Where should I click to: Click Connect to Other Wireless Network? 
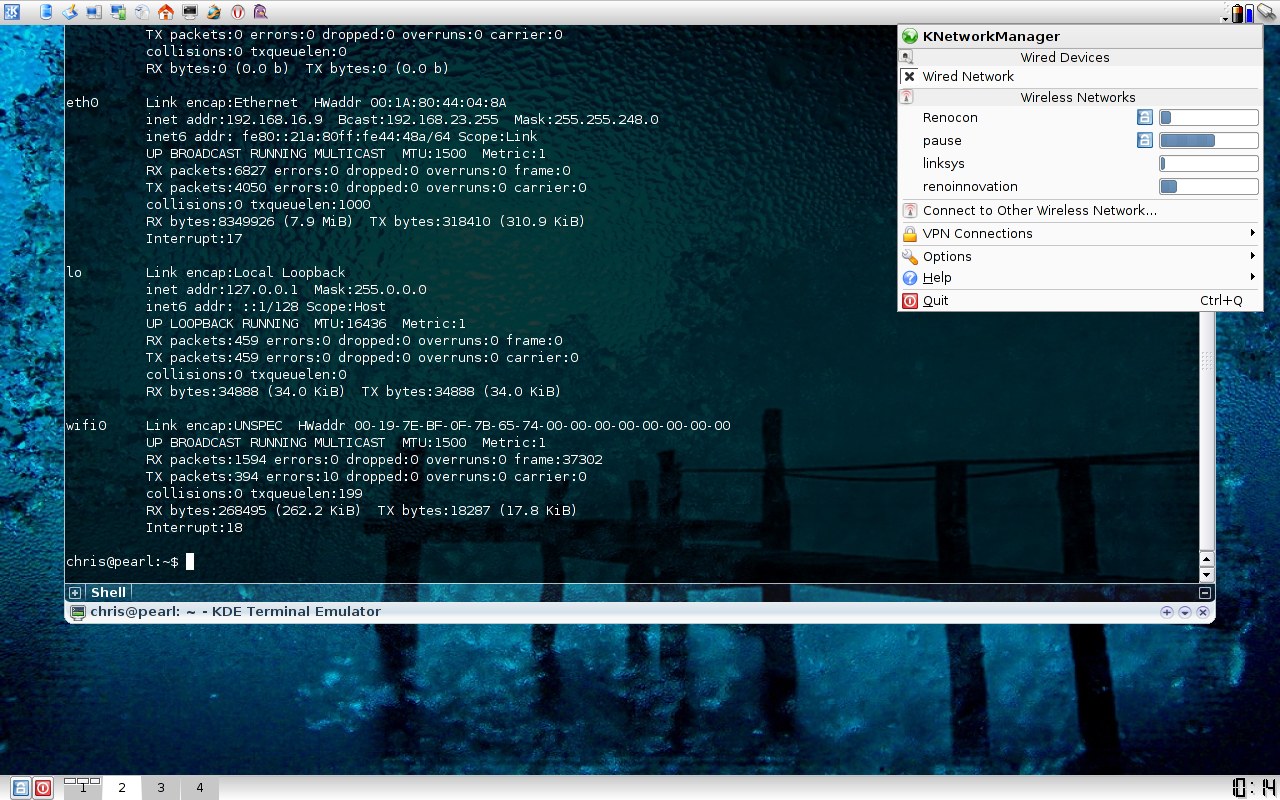pyautogui.click(x=1039, y=211)
